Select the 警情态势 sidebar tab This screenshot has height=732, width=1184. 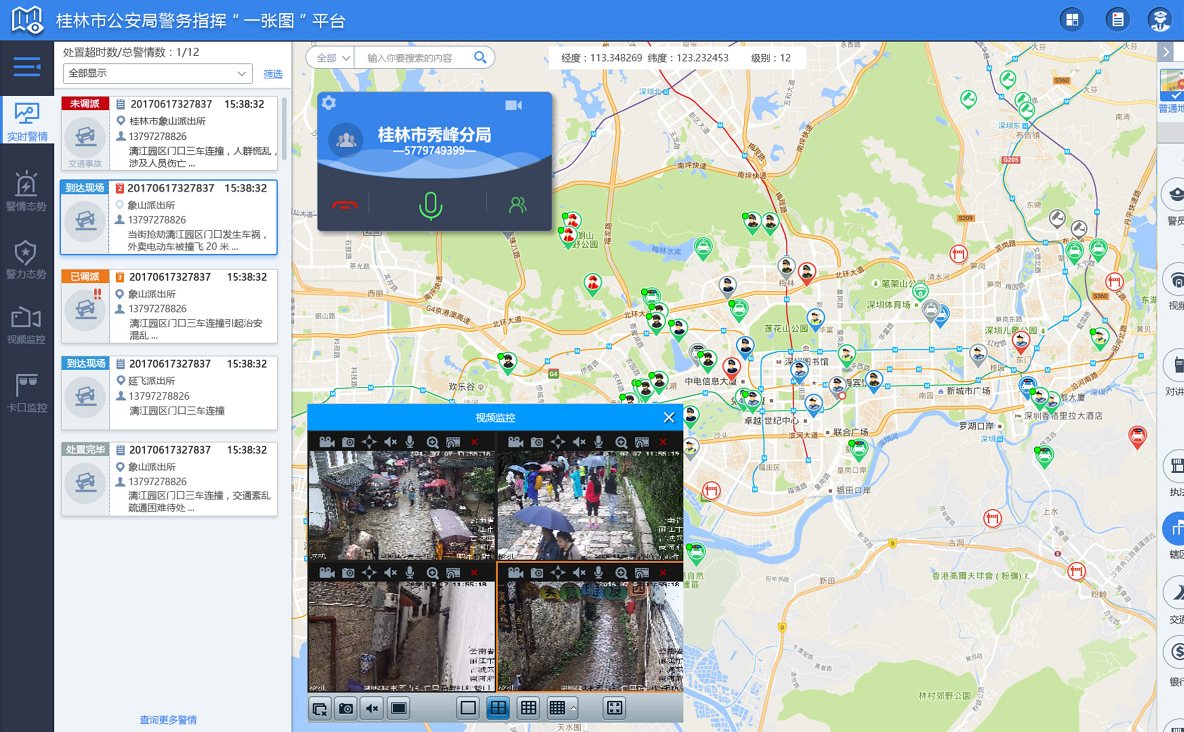pos(26,190)
